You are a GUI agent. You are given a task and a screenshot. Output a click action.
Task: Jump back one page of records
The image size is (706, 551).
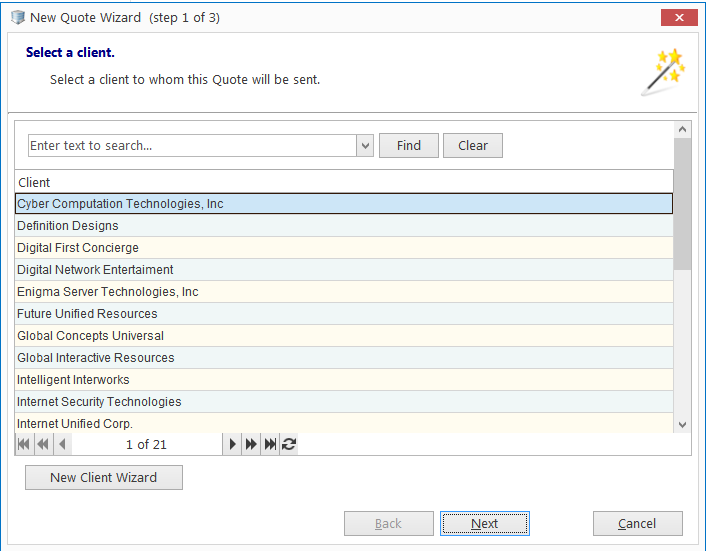click(43, 444)
